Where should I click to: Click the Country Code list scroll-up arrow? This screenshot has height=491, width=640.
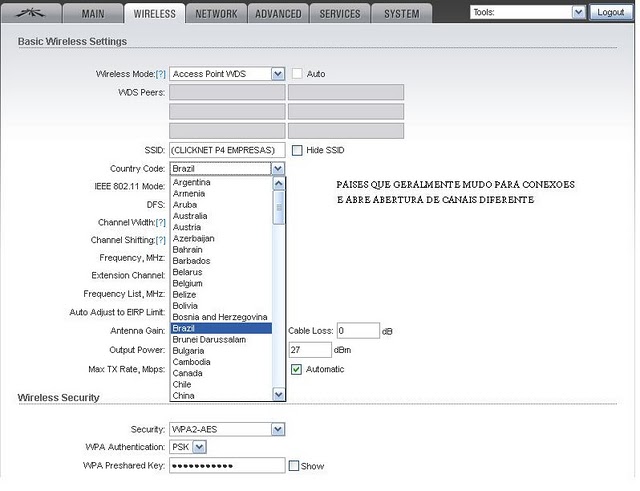click(x=279, y=184)
